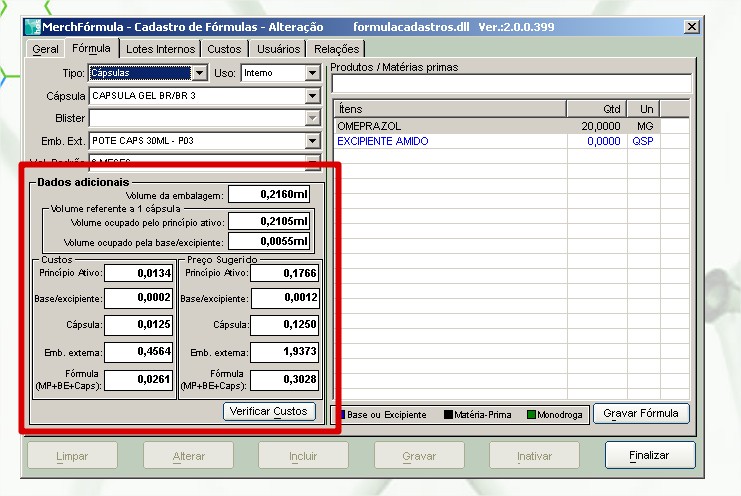
Task: Click the Verificar Custos button
Action: pos(270,412)
